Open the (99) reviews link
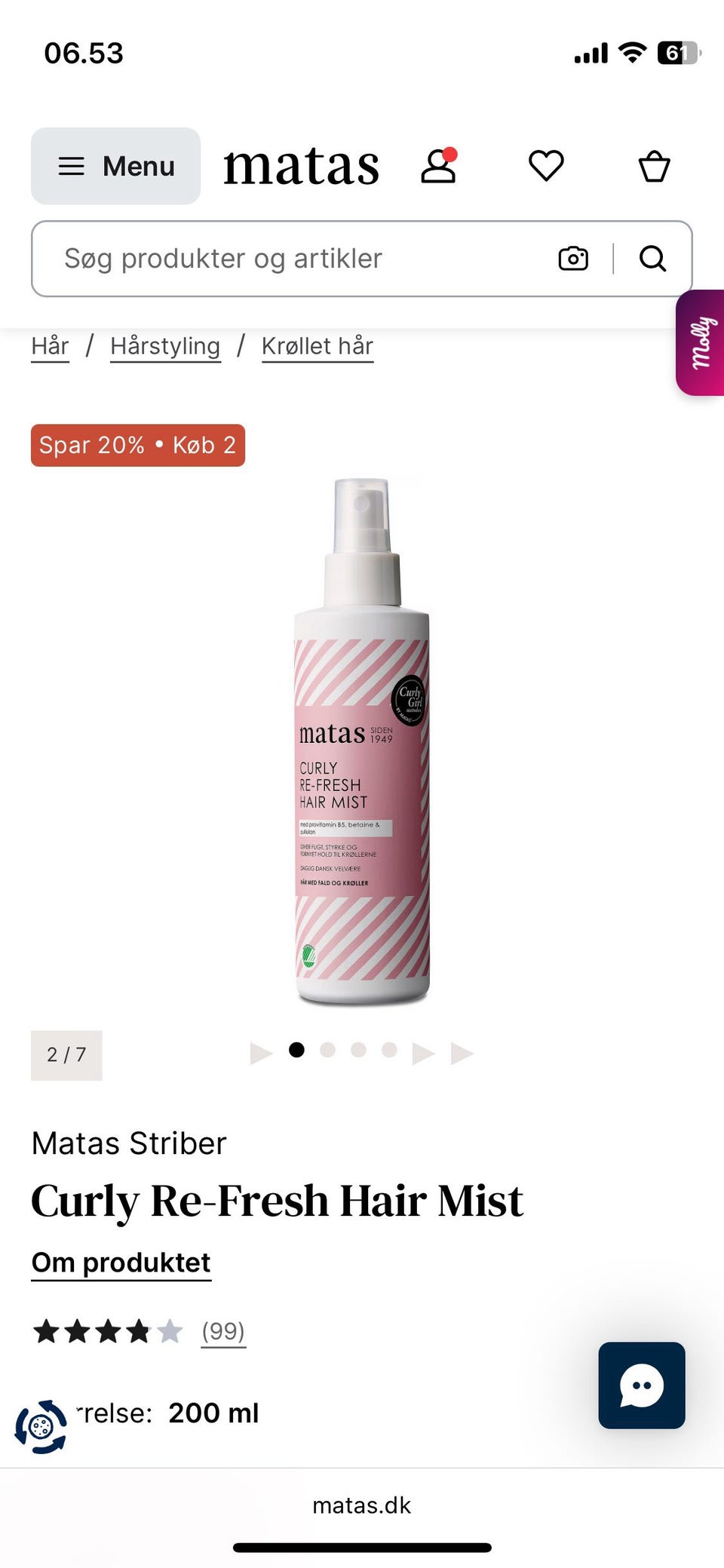This screenshot has width=724, height=1568. tap(223, 1331)
